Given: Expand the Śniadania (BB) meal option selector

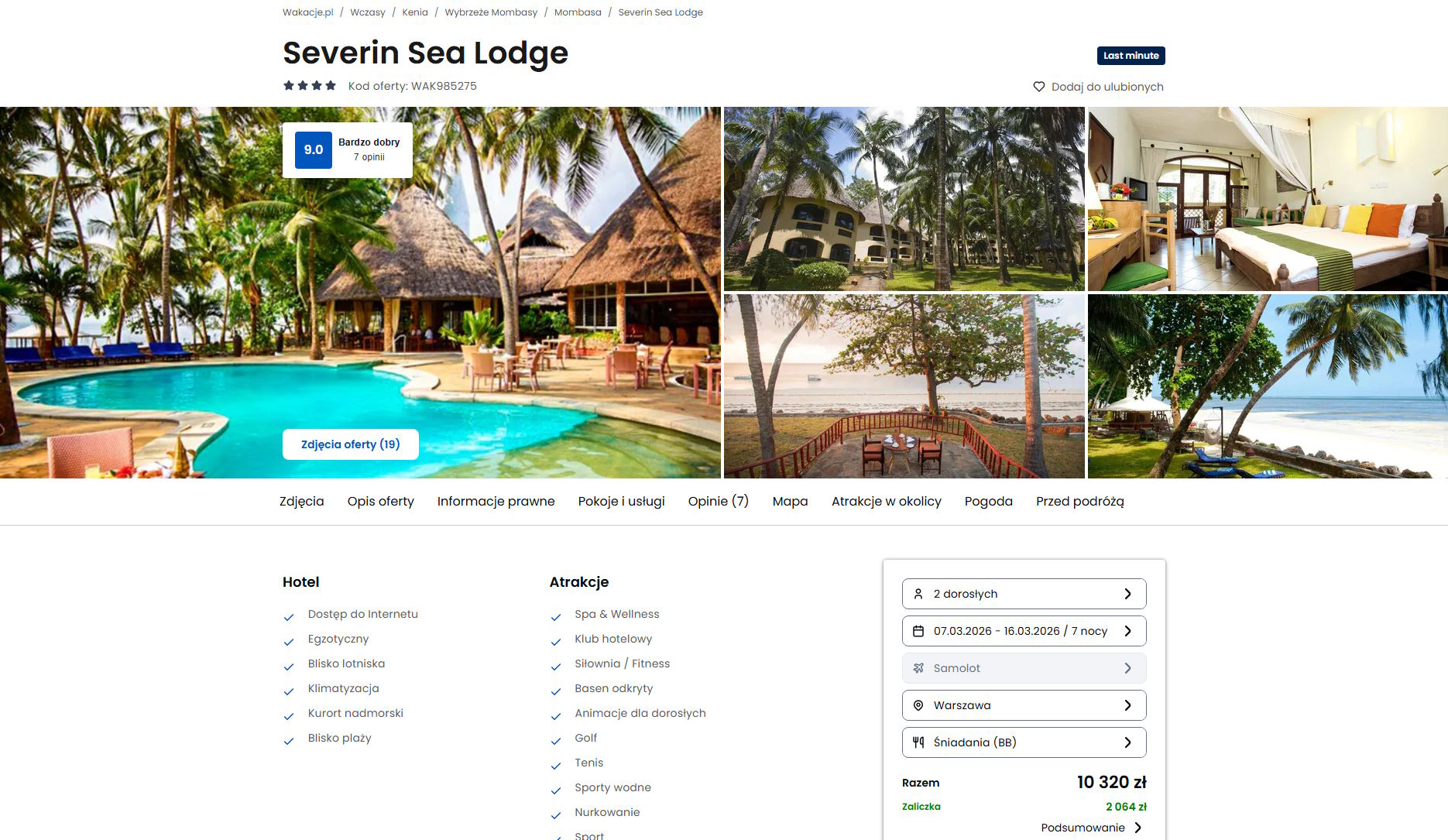Looking at the screenshot, I should (x=1024, y=742).
